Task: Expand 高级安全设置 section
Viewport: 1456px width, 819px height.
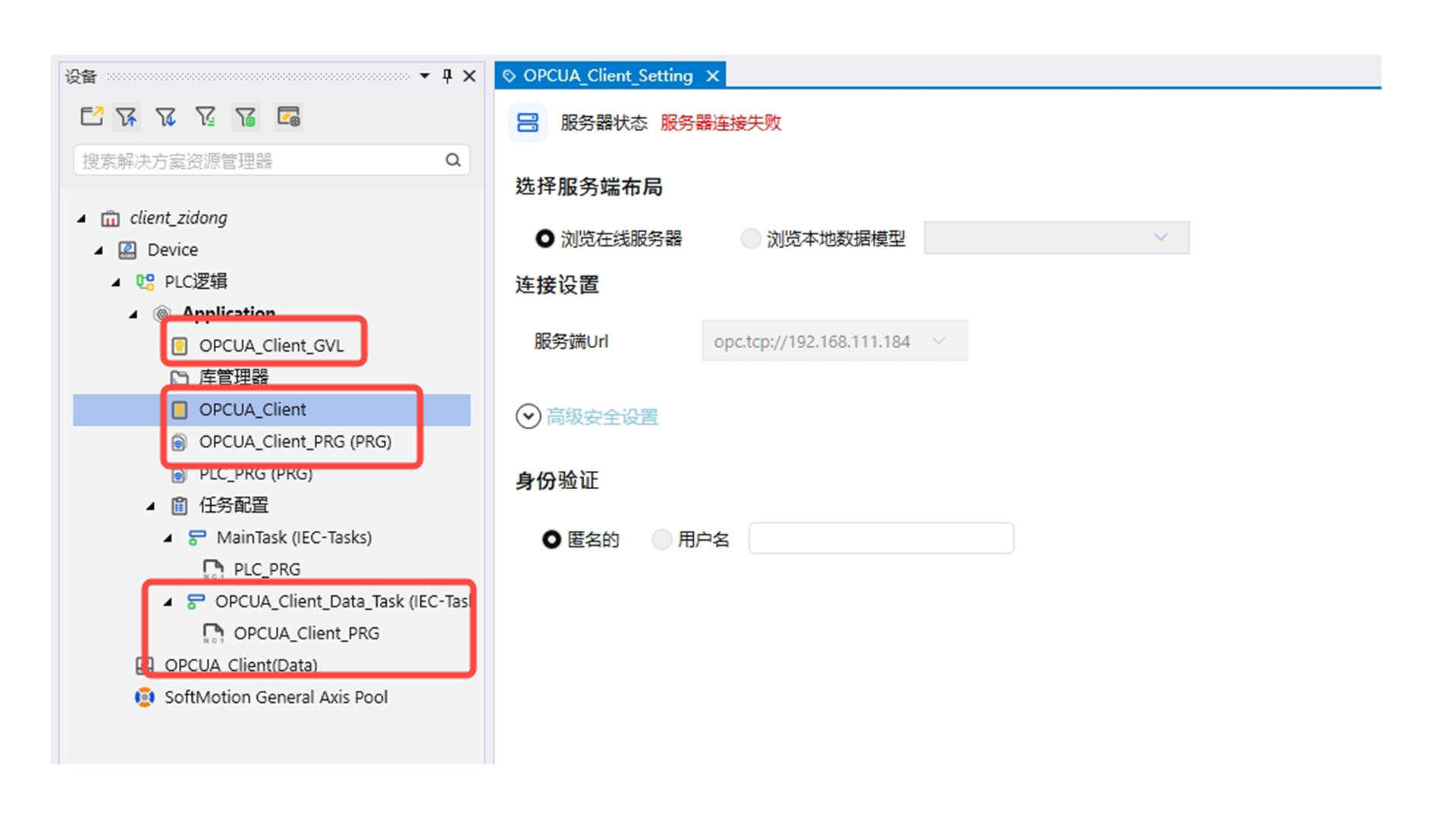Action: [x=529, y=416]
